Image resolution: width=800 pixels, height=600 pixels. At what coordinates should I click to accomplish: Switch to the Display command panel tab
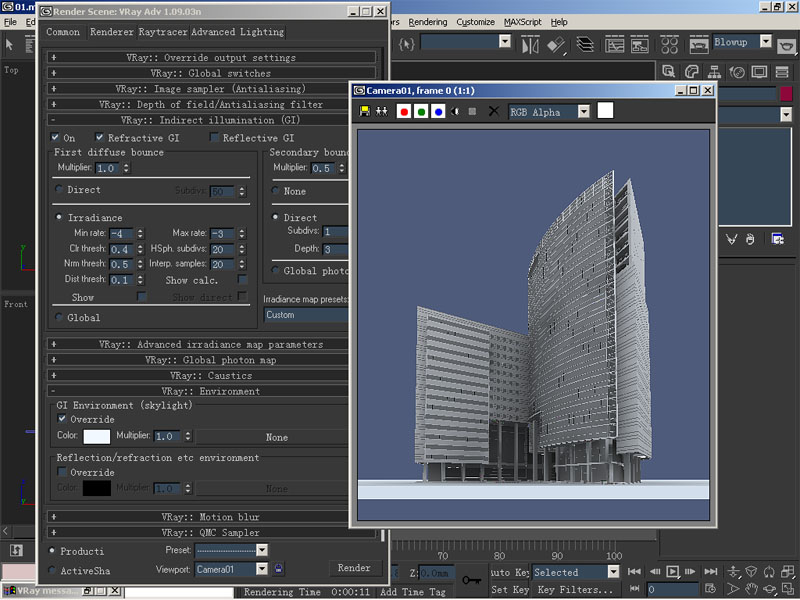pos(759,72)
